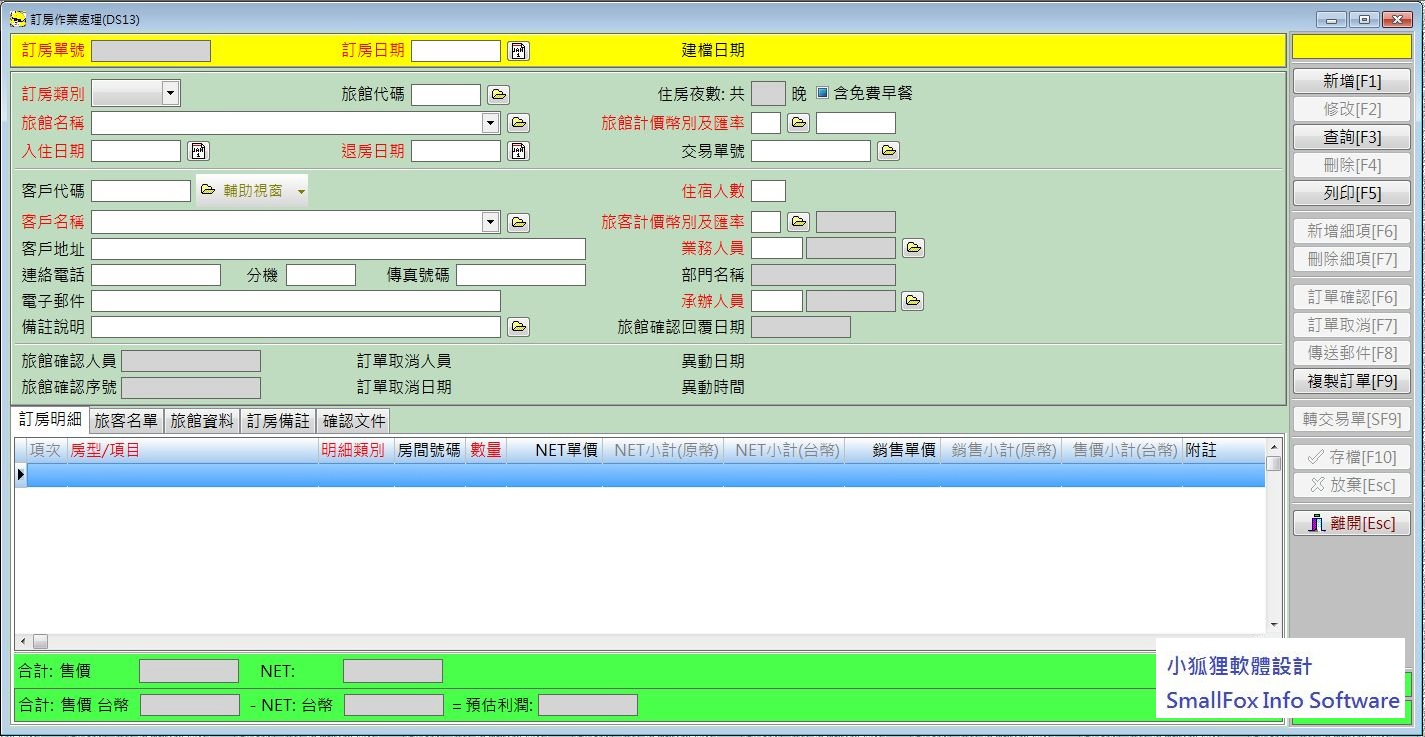Screen dimensions: 1425x737
Task: Switch to 訂房明細 tab
Action: pos(50,420)
